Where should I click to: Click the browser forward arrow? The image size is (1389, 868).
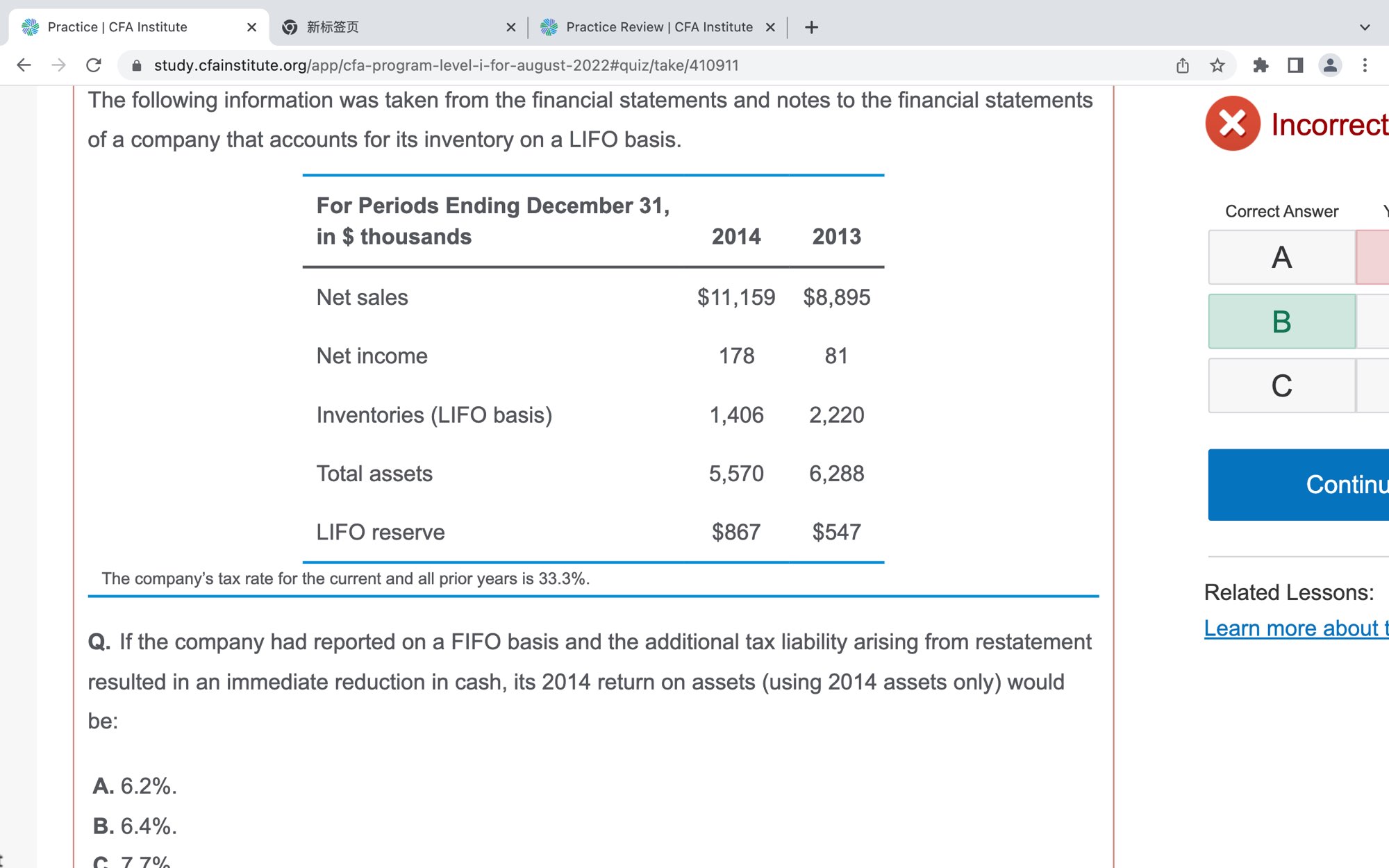pyautogui.click(x=59, y=65)
